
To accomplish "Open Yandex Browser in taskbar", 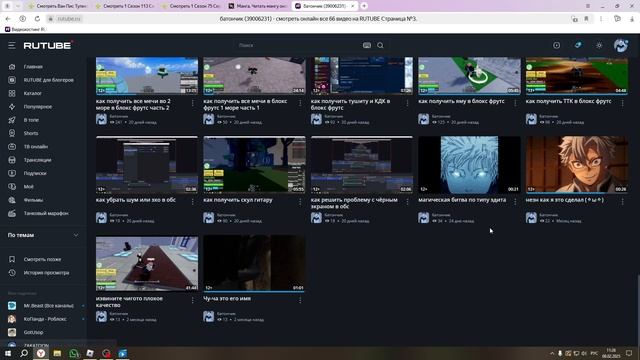I will [x=40, y=353].
